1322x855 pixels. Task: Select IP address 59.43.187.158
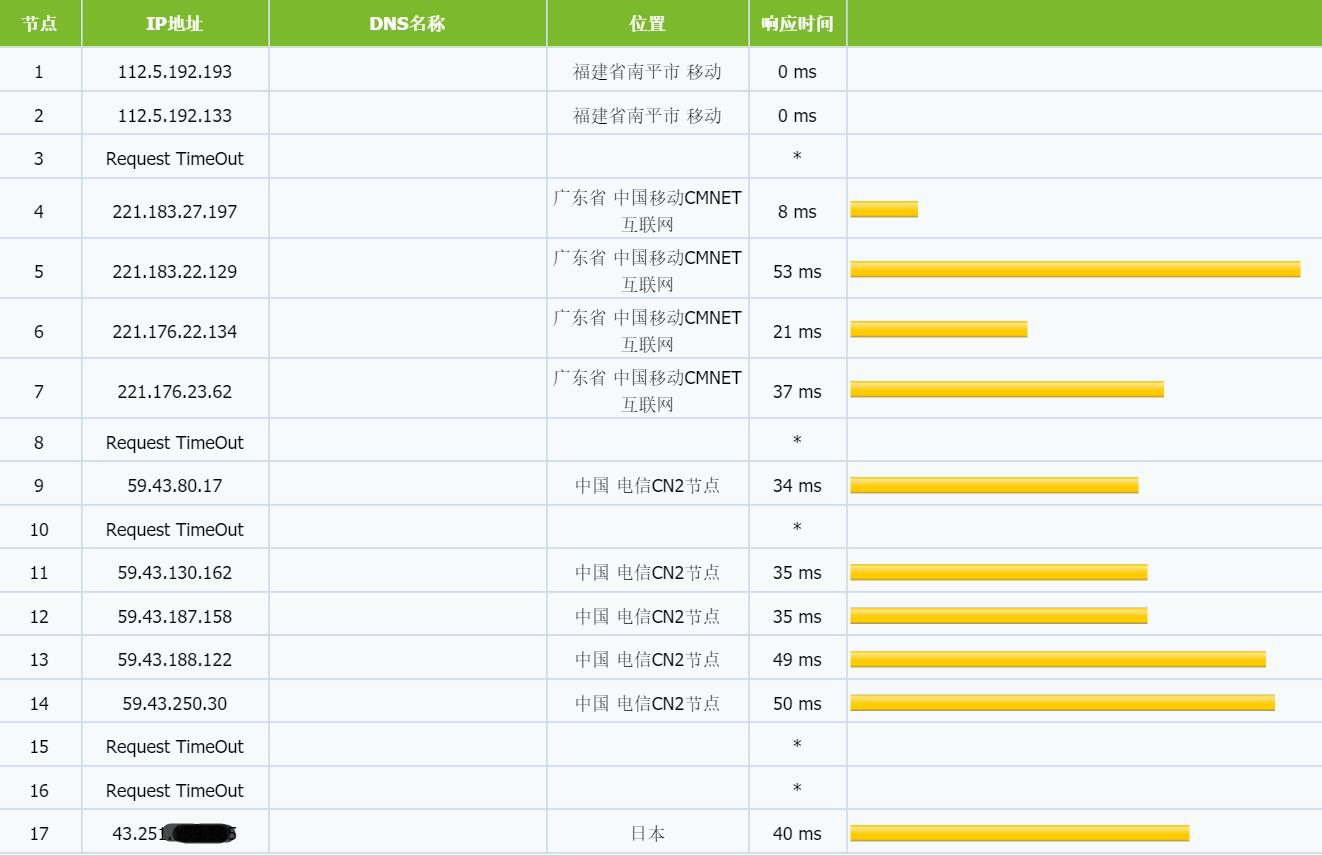(x=175, y=617)
